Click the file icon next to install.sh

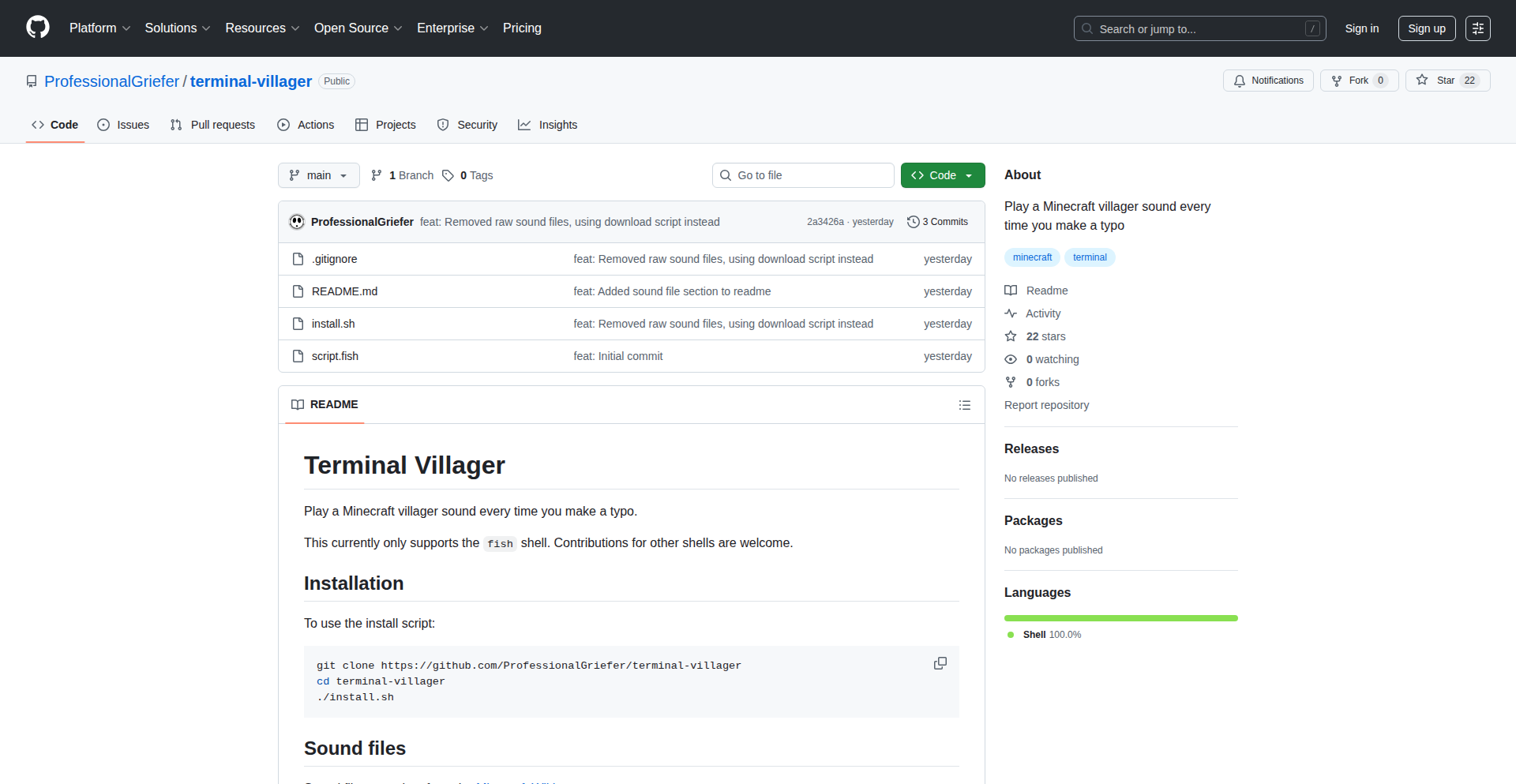click(x=298, y=324)
